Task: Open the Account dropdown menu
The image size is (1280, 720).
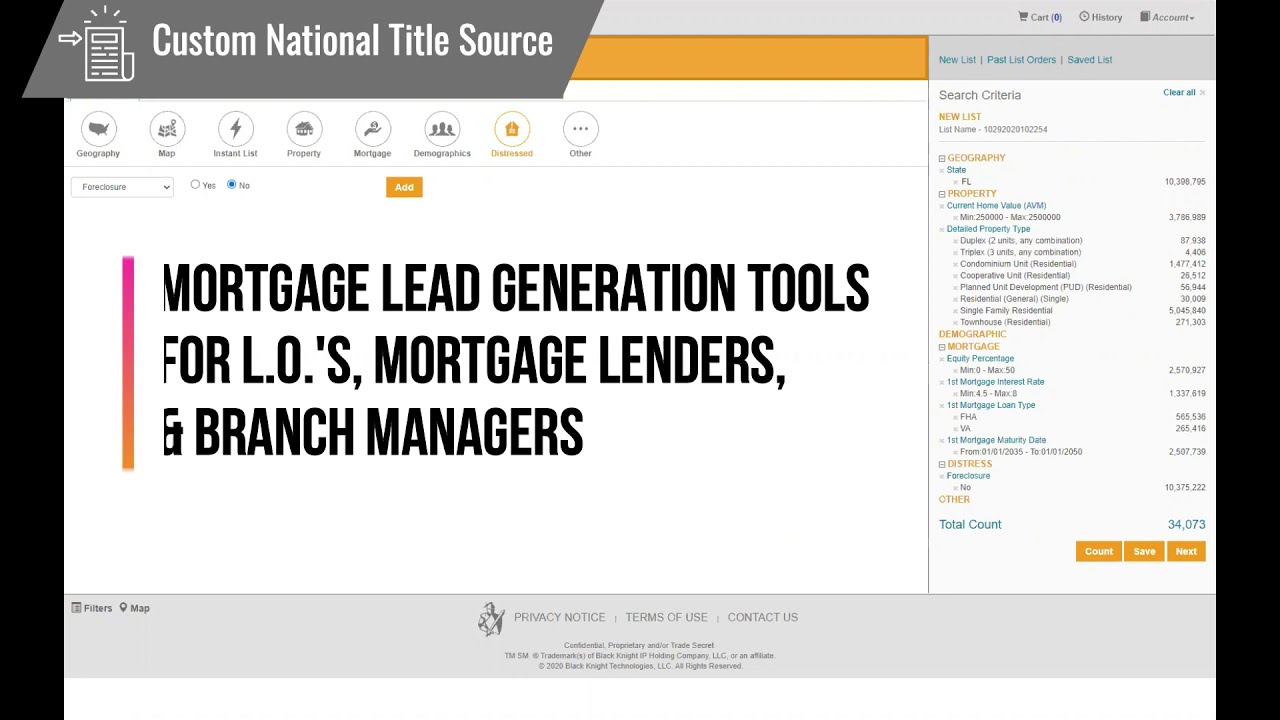Action: click(1167, 17)
